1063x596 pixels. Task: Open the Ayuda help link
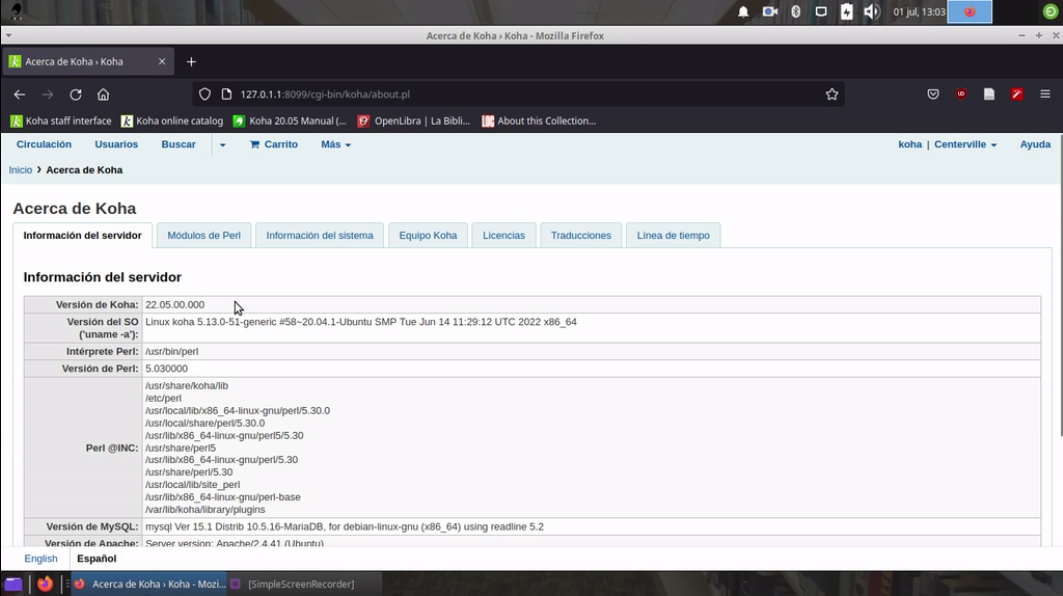click(1035, 144)
